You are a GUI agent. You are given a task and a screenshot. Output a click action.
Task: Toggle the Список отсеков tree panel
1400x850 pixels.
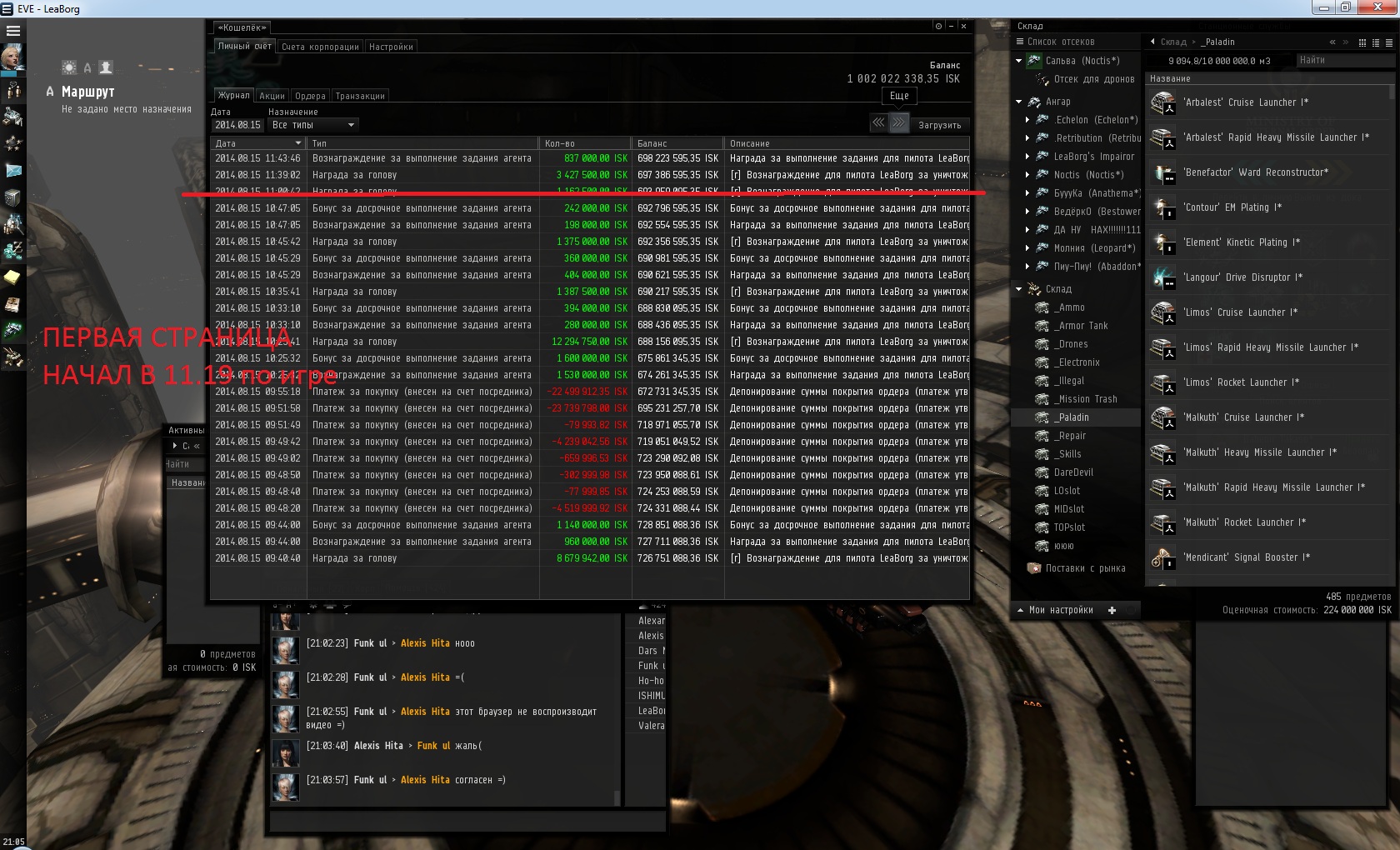[x=1055, y=42]
